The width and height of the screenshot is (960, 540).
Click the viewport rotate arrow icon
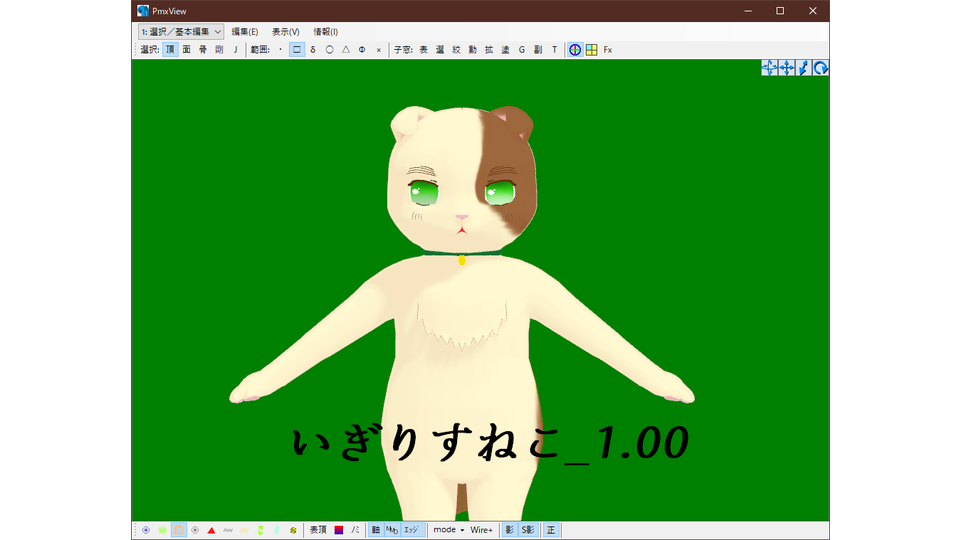point(821,68)
